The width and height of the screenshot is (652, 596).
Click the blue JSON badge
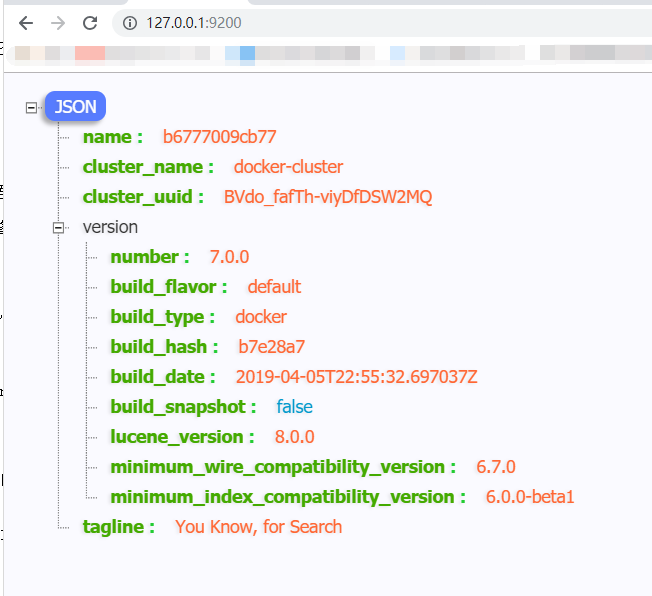pyautogui.click(x=75, y=106)
